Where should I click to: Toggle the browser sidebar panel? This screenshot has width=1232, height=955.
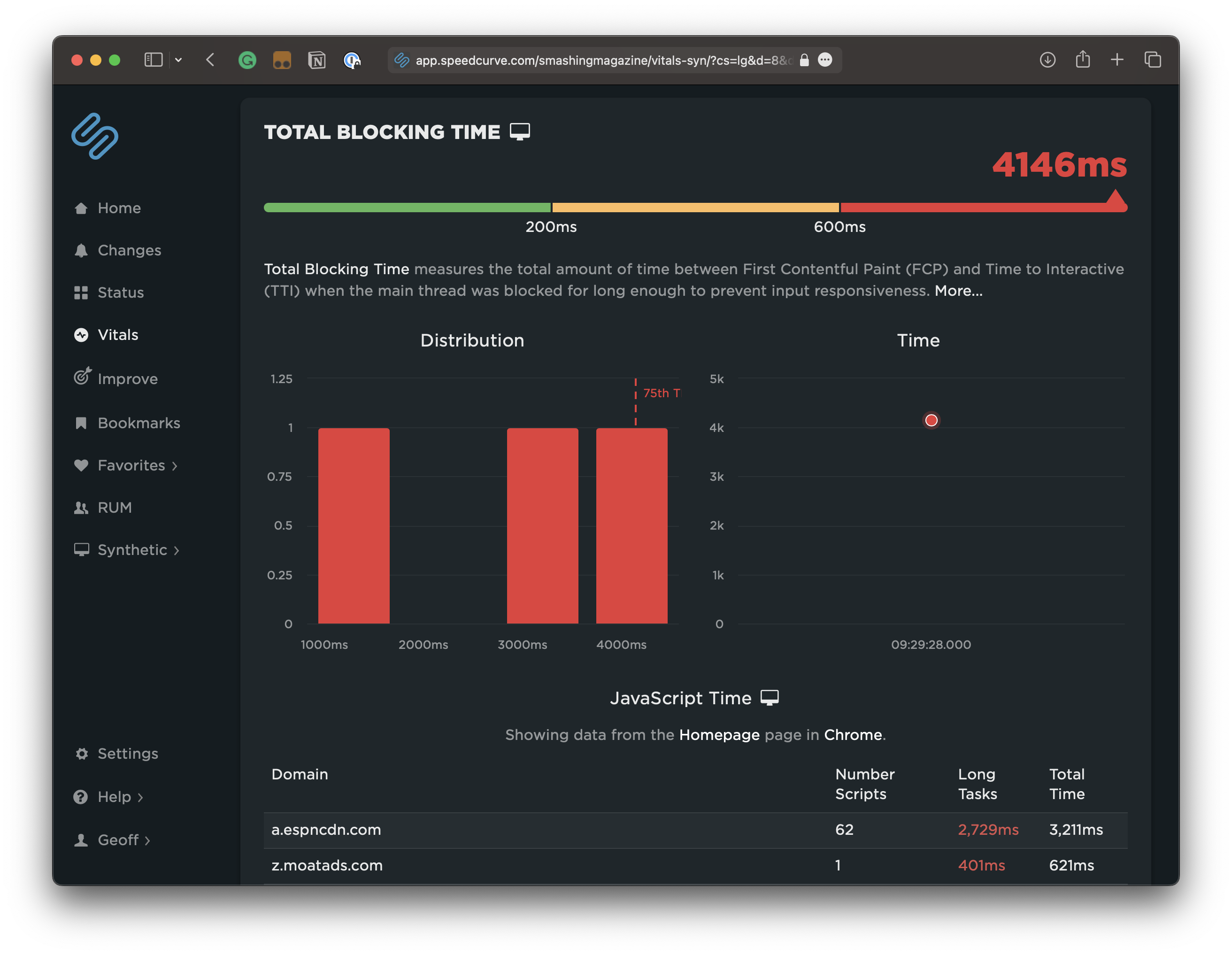[x=154, y=59]
